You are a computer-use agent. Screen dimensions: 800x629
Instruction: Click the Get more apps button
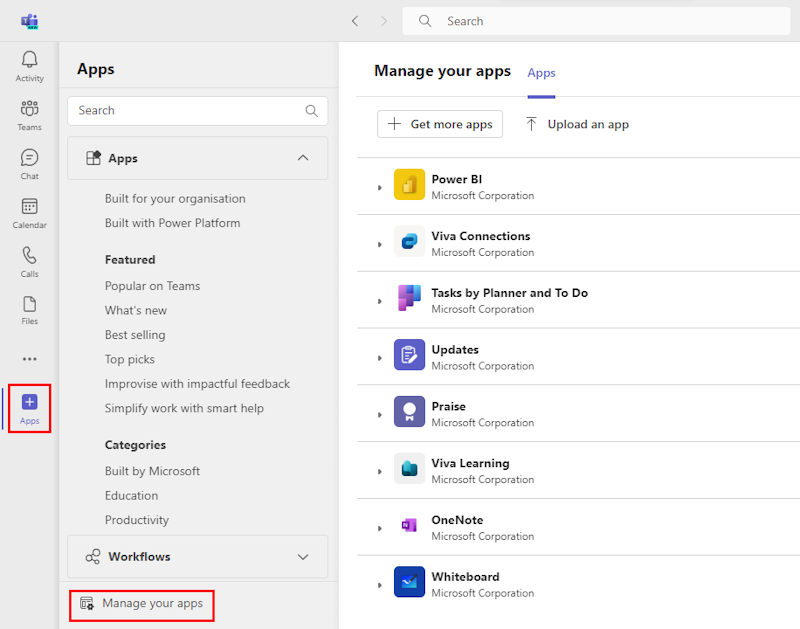click(x=440, y=124)
